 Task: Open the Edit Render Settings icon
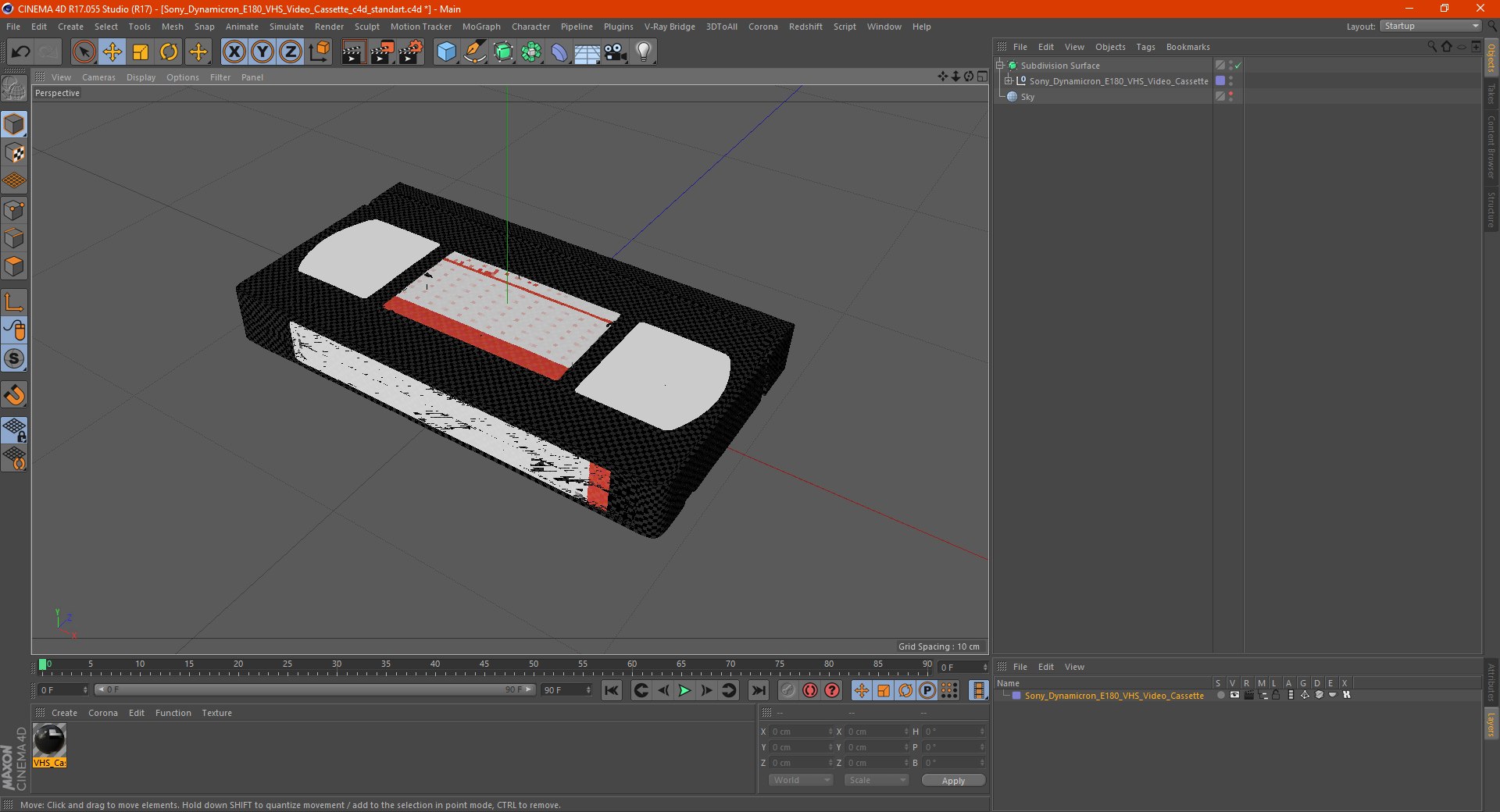(411, 52)
